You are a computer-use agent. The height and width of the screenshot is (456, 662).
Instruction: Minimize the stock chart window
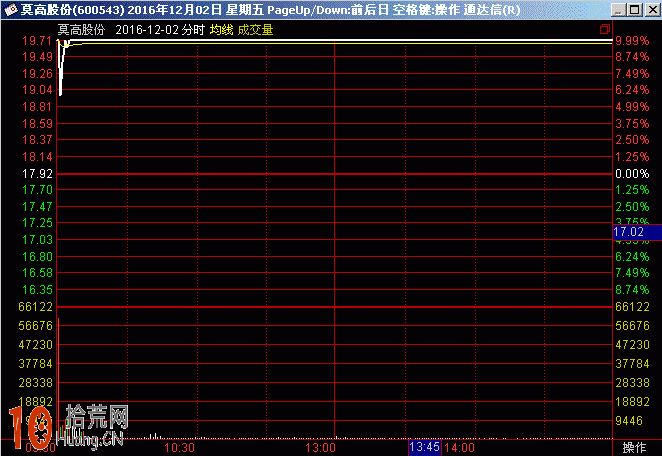[620, 10]
